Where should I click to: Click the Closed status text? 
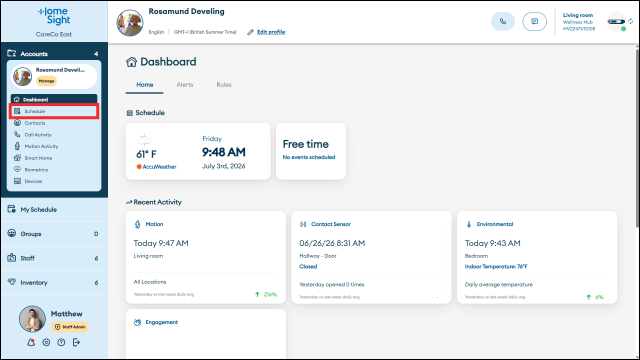308,267
